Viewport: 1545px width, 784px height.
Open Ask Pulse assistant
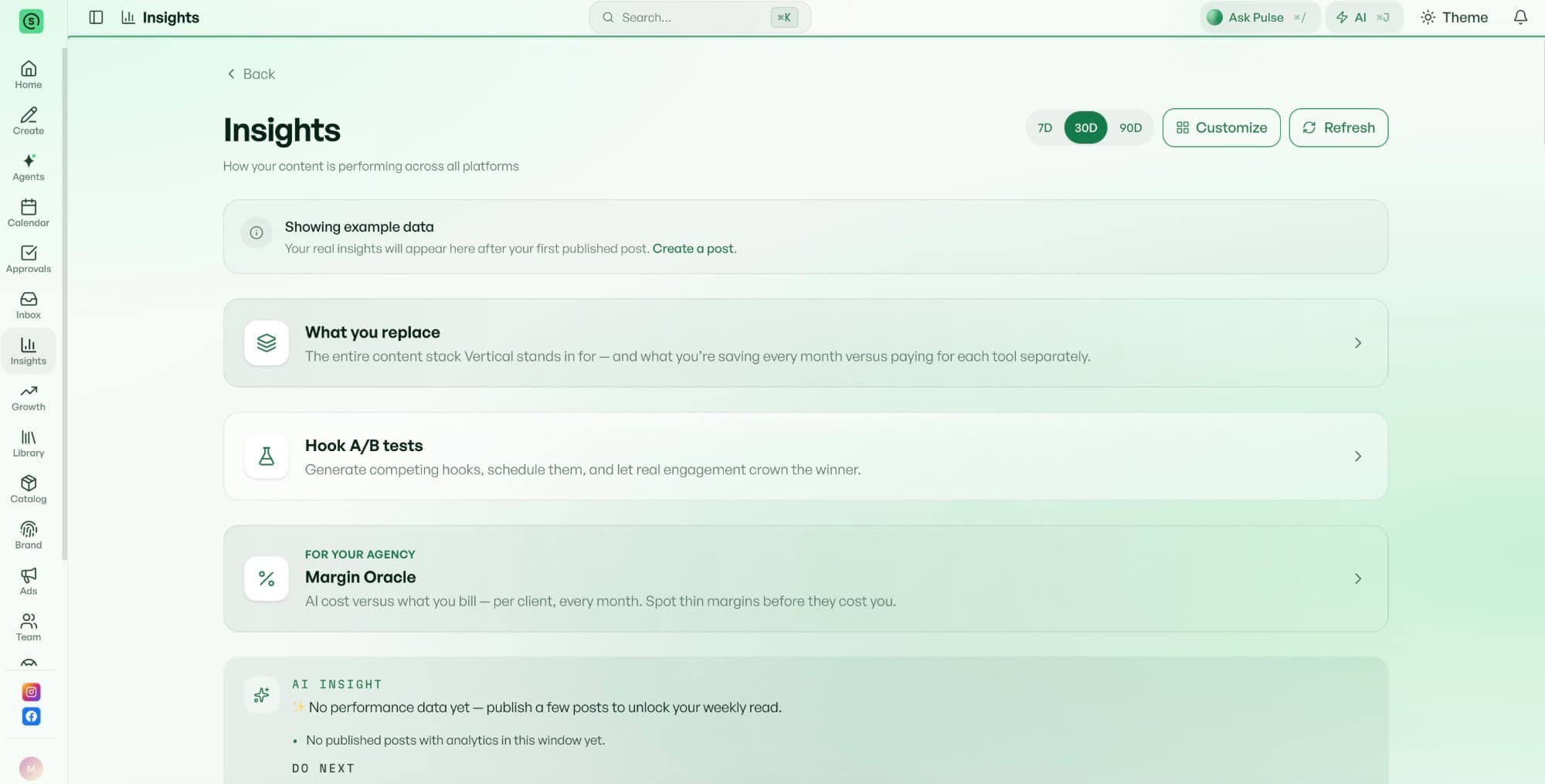pyautogui.click(x=1259, y=17)
